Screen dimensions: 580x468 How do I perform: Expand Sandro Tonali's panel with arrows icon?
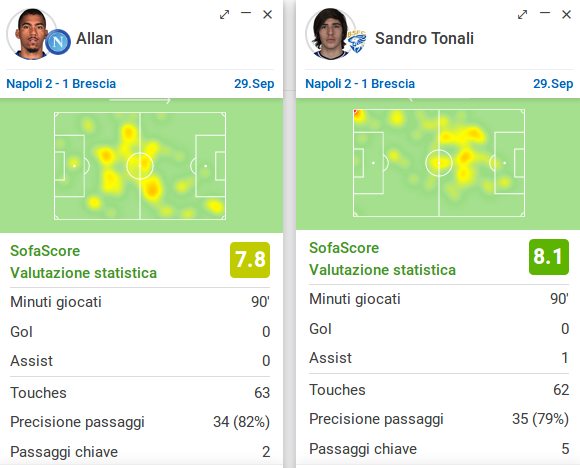coord(522,15)
